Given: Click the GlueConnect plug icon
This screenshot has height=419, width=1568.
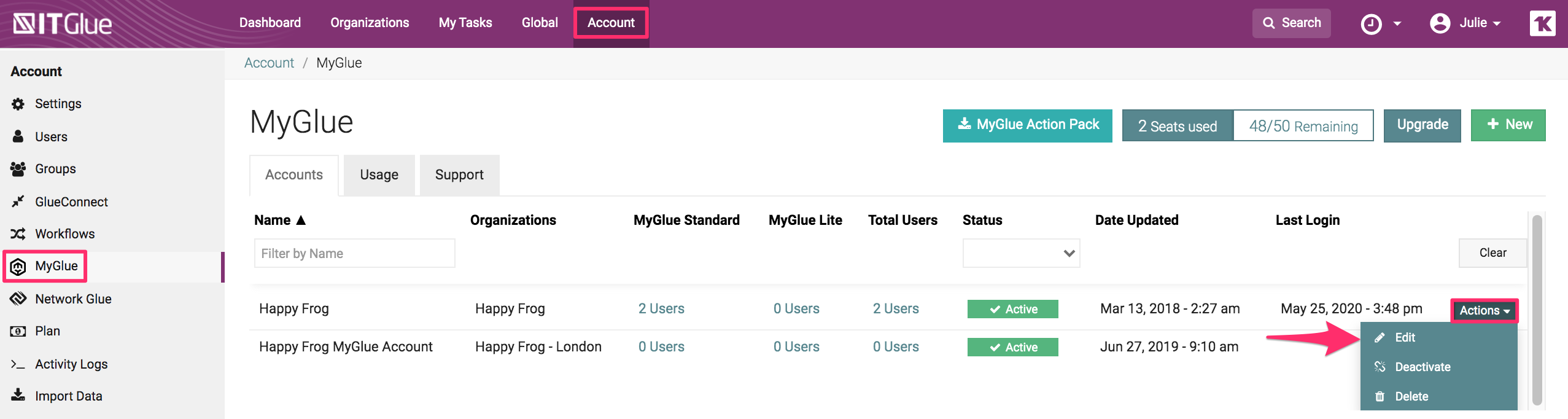Looking at the screenshot, I should point(18,202).
